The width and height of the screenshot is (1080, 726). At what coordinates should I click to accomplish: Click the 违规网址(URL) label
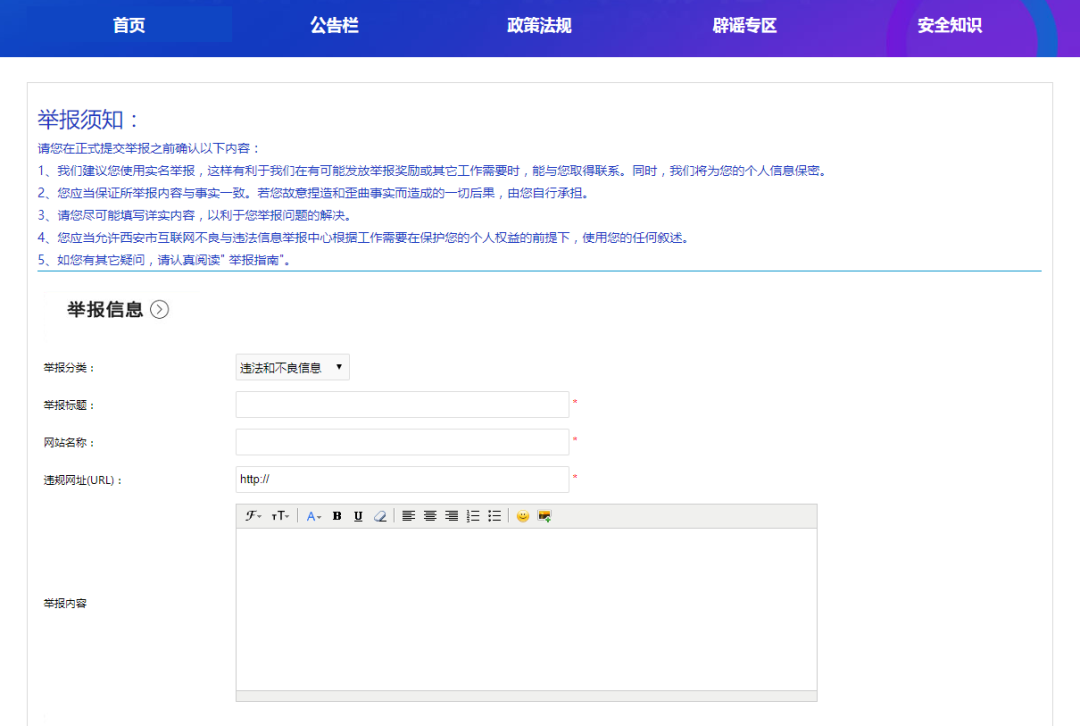(x=83, y=480)
